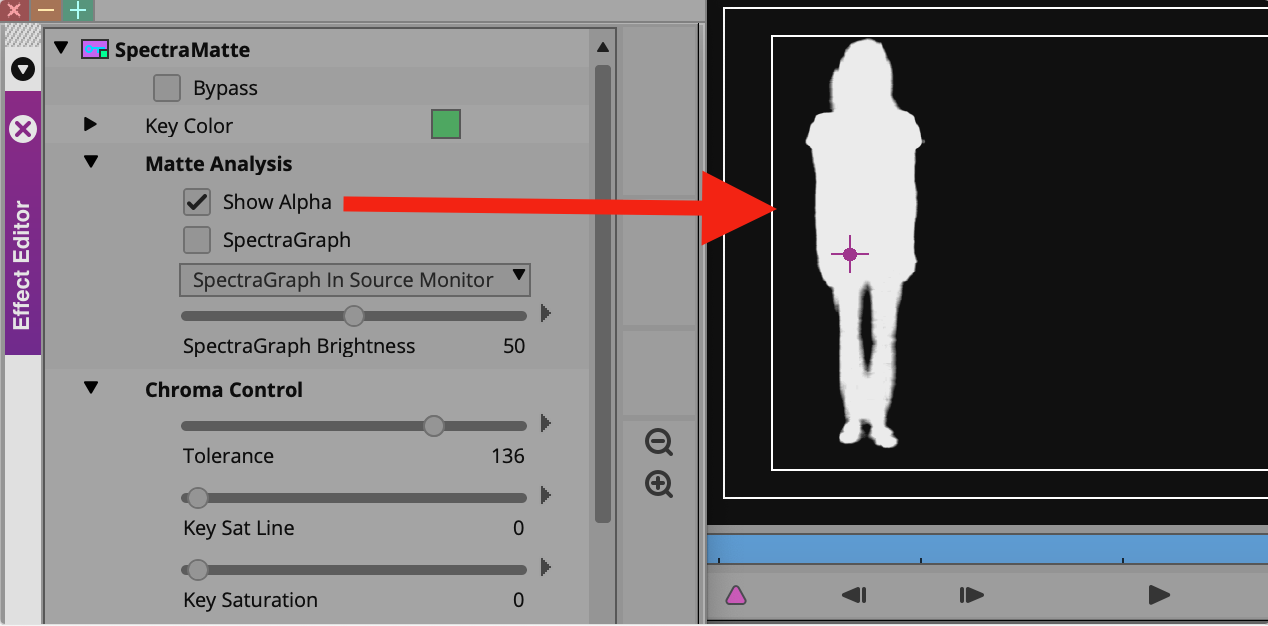Close the Effect Editor tab with X

click(23, 129)
